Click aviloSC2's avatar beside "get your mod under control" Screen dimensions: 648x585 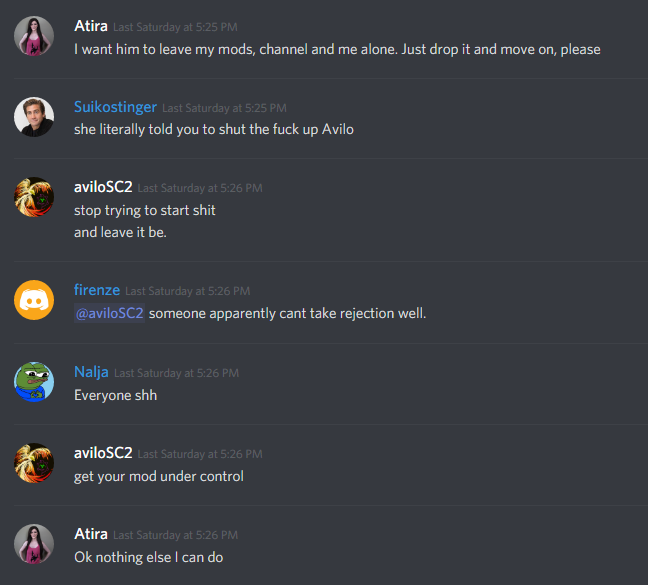point(34,463)
